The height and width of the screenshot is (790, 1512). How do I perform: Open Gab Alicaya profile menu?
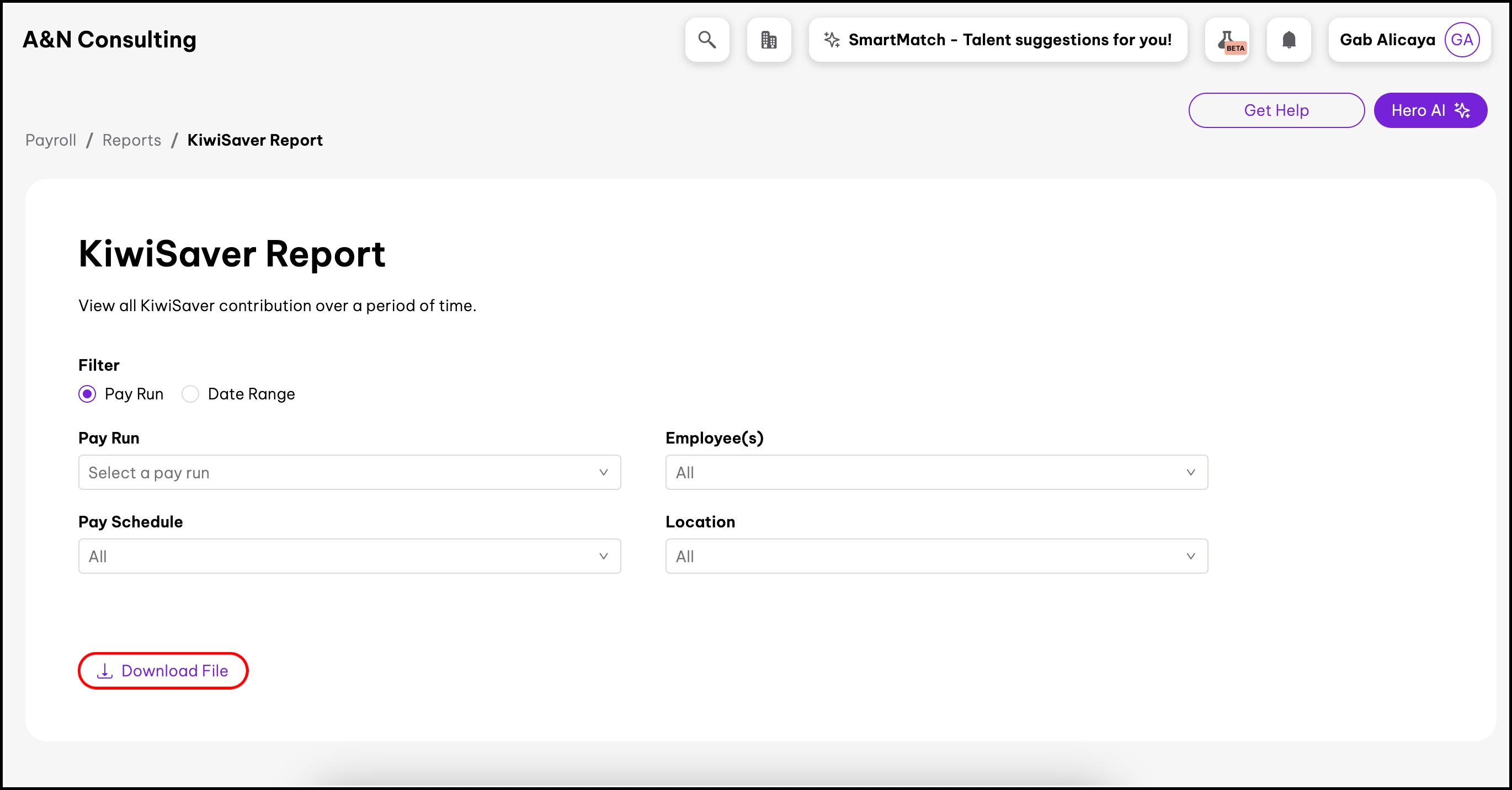click(1409, 39)
